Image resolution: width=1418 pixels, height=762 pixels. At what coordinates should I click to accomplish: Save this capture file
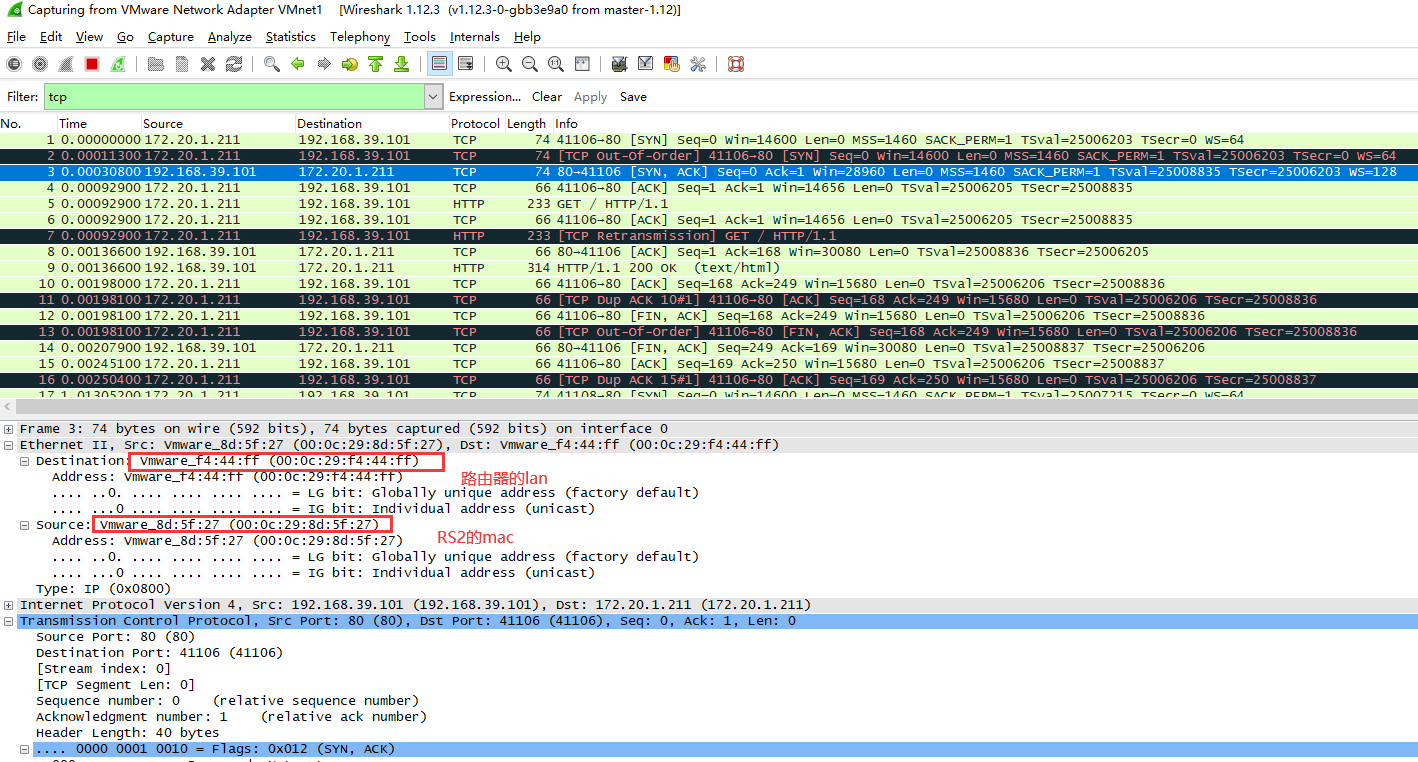(181, 64)
